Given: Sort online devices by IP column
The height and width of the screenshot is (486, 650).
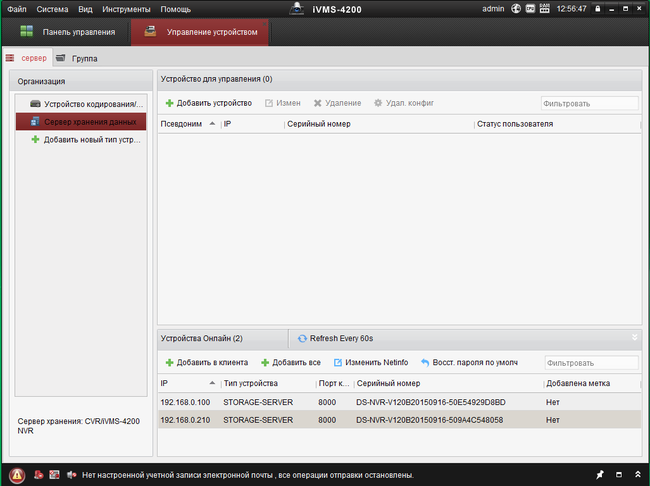Looking at the screenshot, I should (x=189, y=383).
